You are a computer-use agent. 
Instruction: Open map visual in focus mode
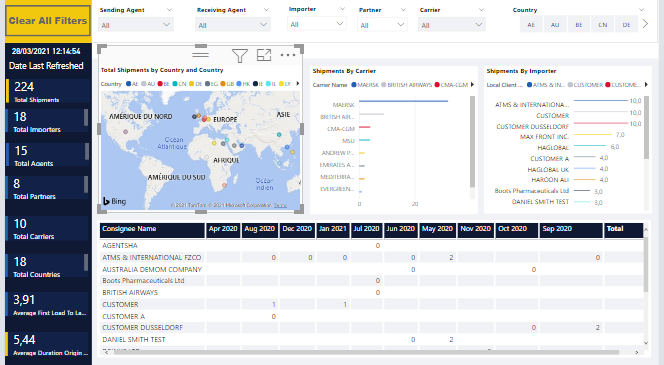pyautogui.click(x=264, y=55)
